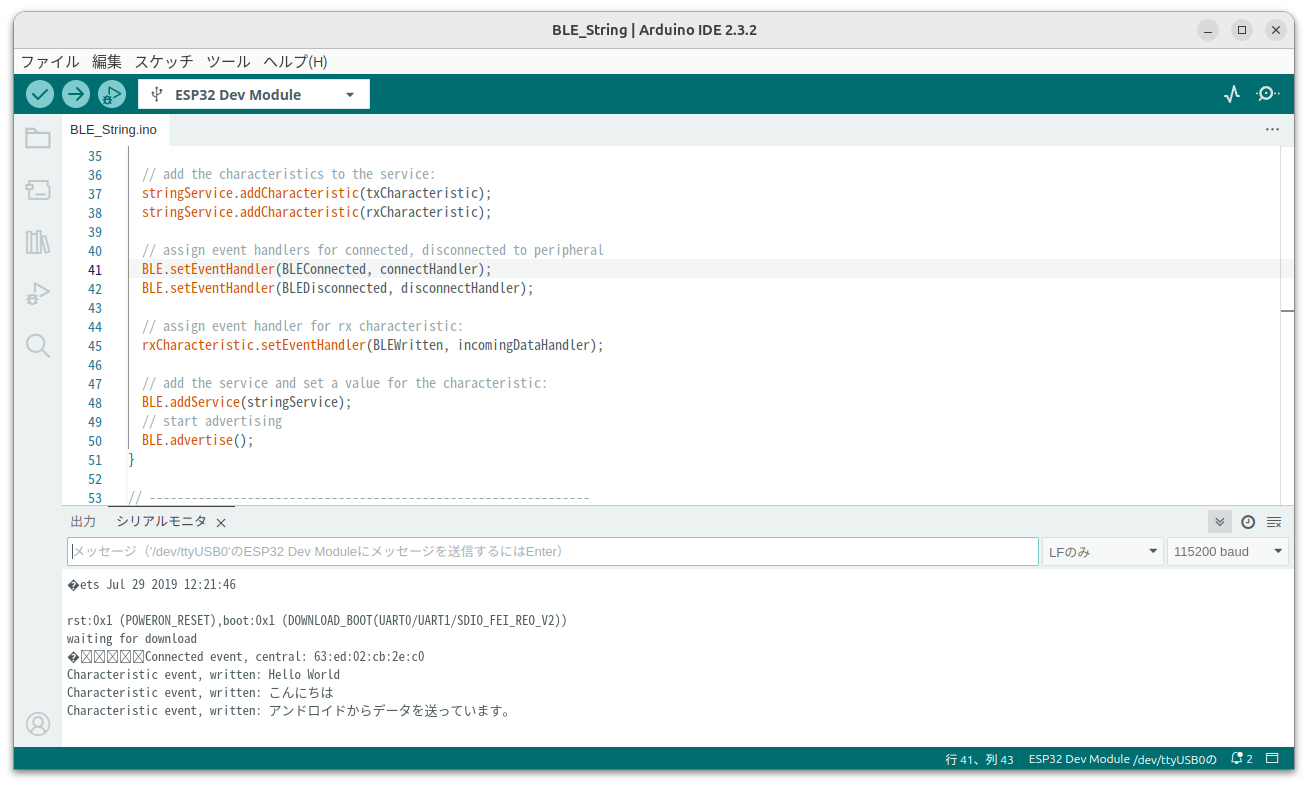The image size is (1308, 786).
Task: Click the "ets Jul 29 2019" serial line
Action: click(x=152, y=585)
